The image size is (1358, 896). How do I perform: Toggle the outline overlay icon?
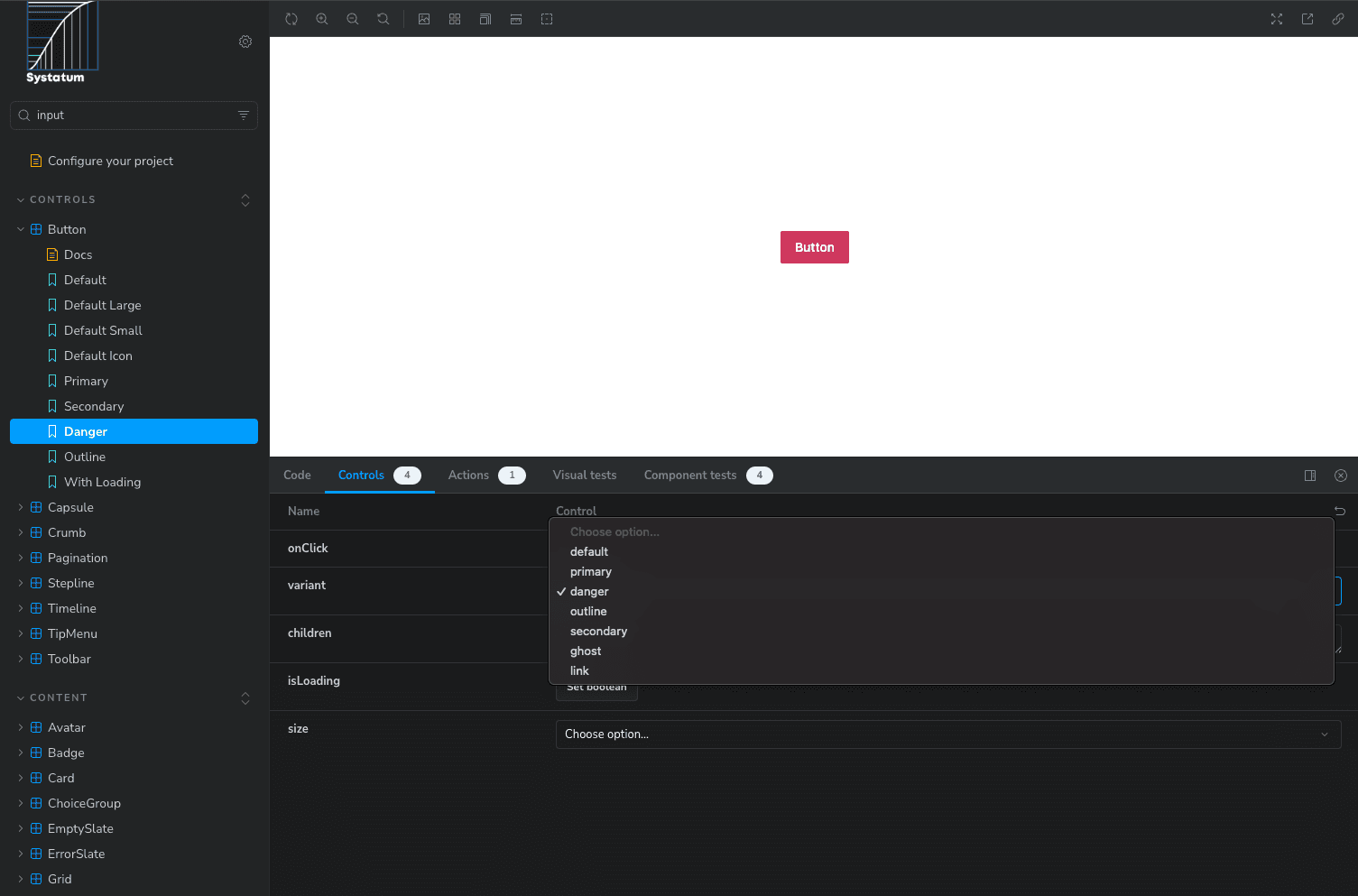pos(547,19)
